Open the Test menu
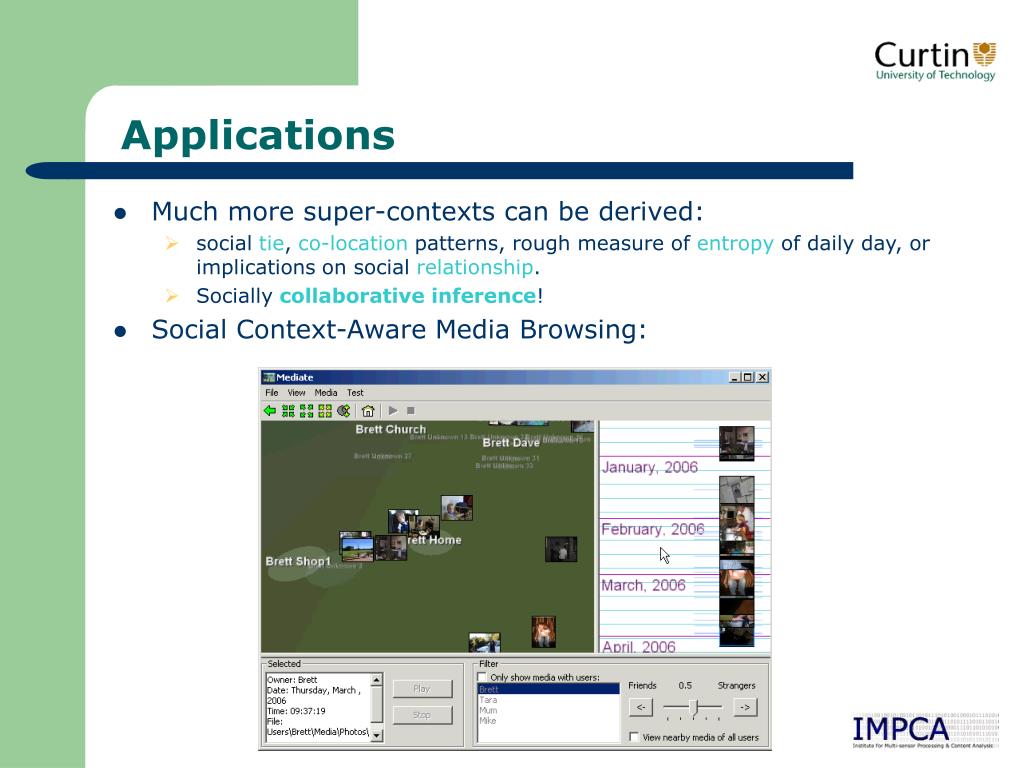 click(x=355, y=392)
